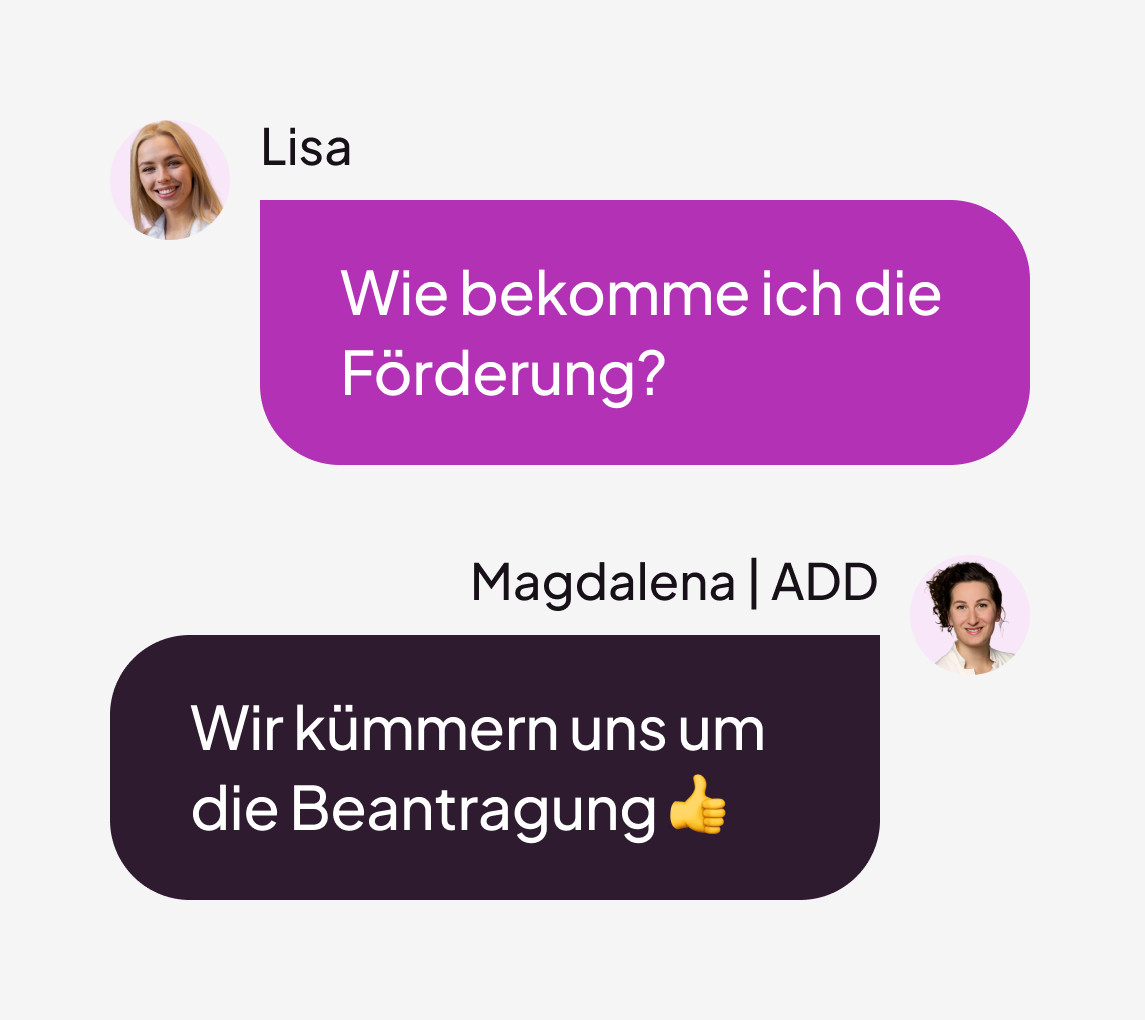
Task: Click the name Magdalena in the header
Action: pos(603,583)
